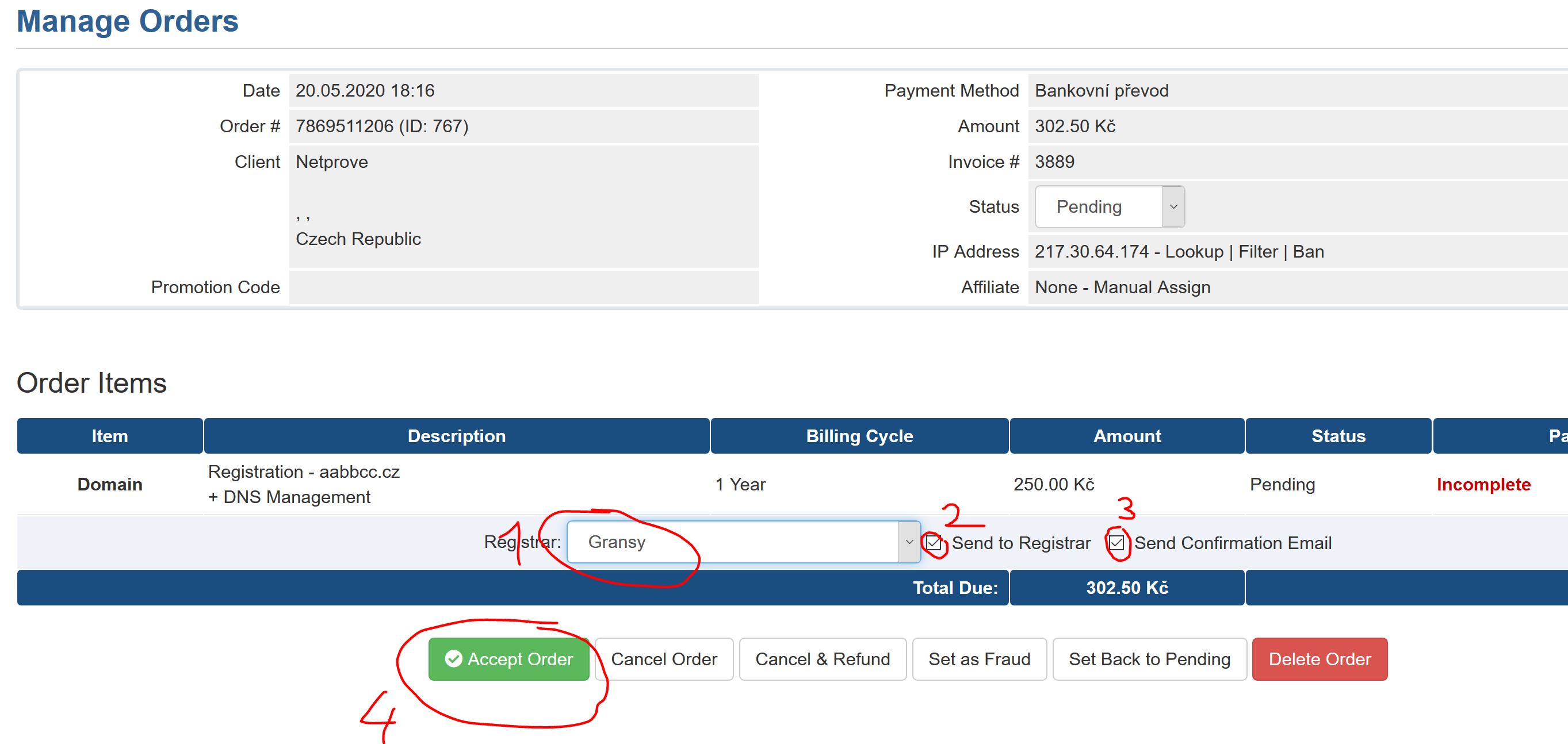Toggle the Send to Registrar checkbox
This screenshot has height=744, width=1568.
pyautogui.click(x=934, y=542)
